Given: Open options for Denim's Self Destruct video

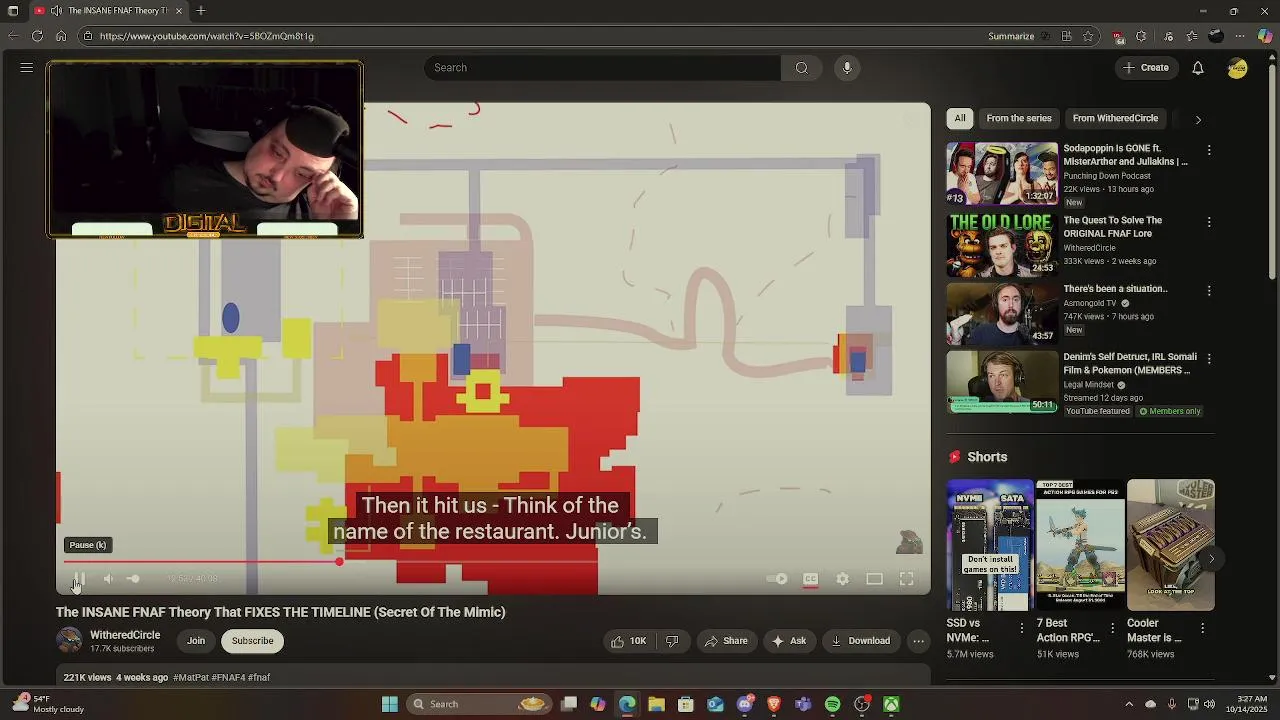Looking at the screenshot, I should pos(1209,358).
